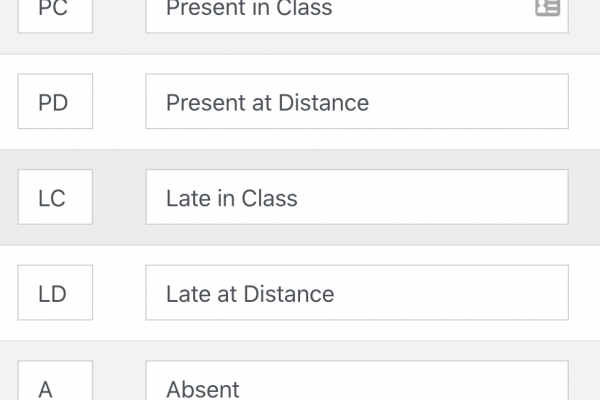Click blank space after Late at Distance text

click(x=452, y=293)
